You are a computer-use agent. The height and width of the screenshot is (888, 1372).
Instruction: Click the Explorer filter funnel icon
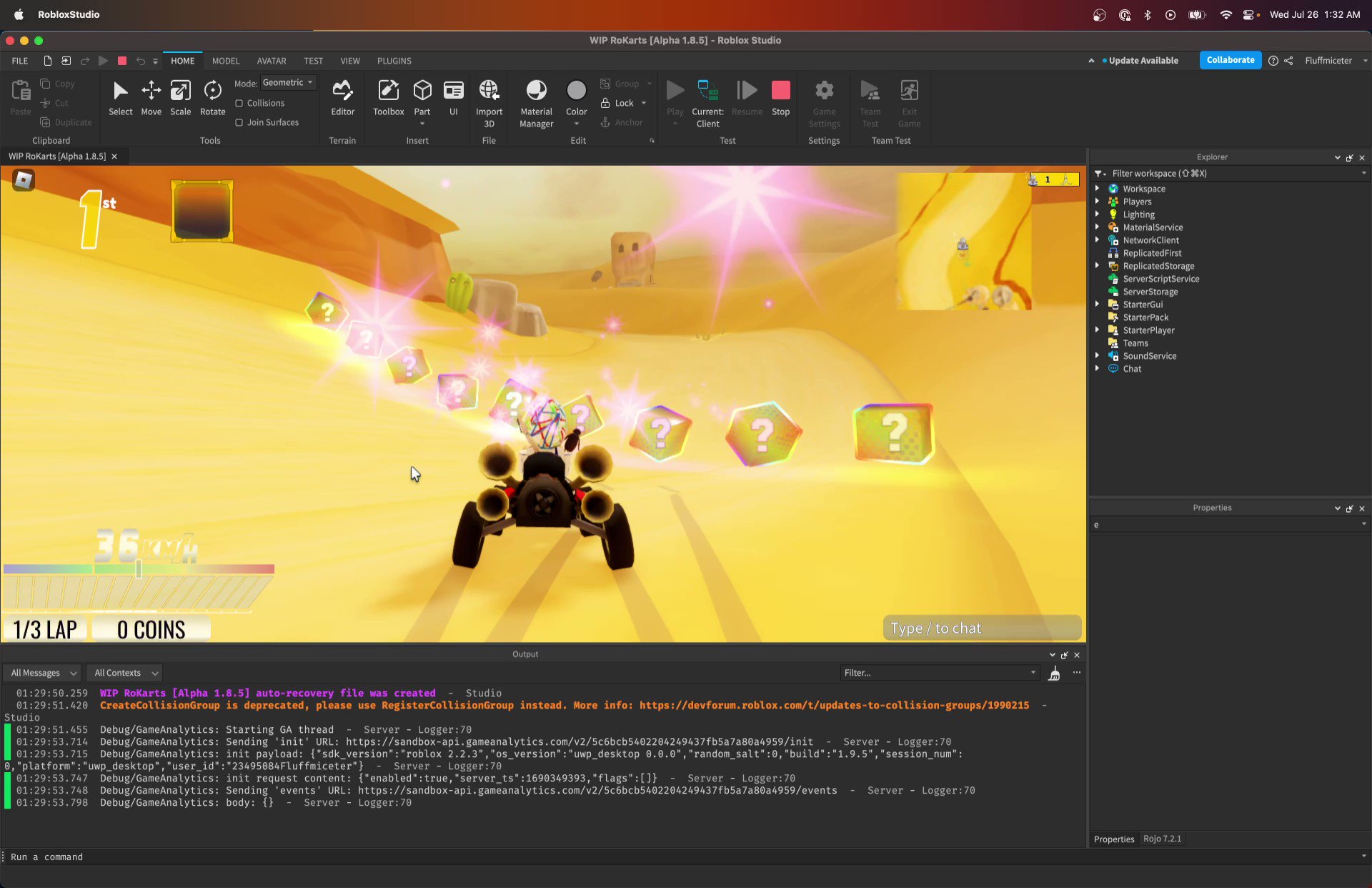1099,173
